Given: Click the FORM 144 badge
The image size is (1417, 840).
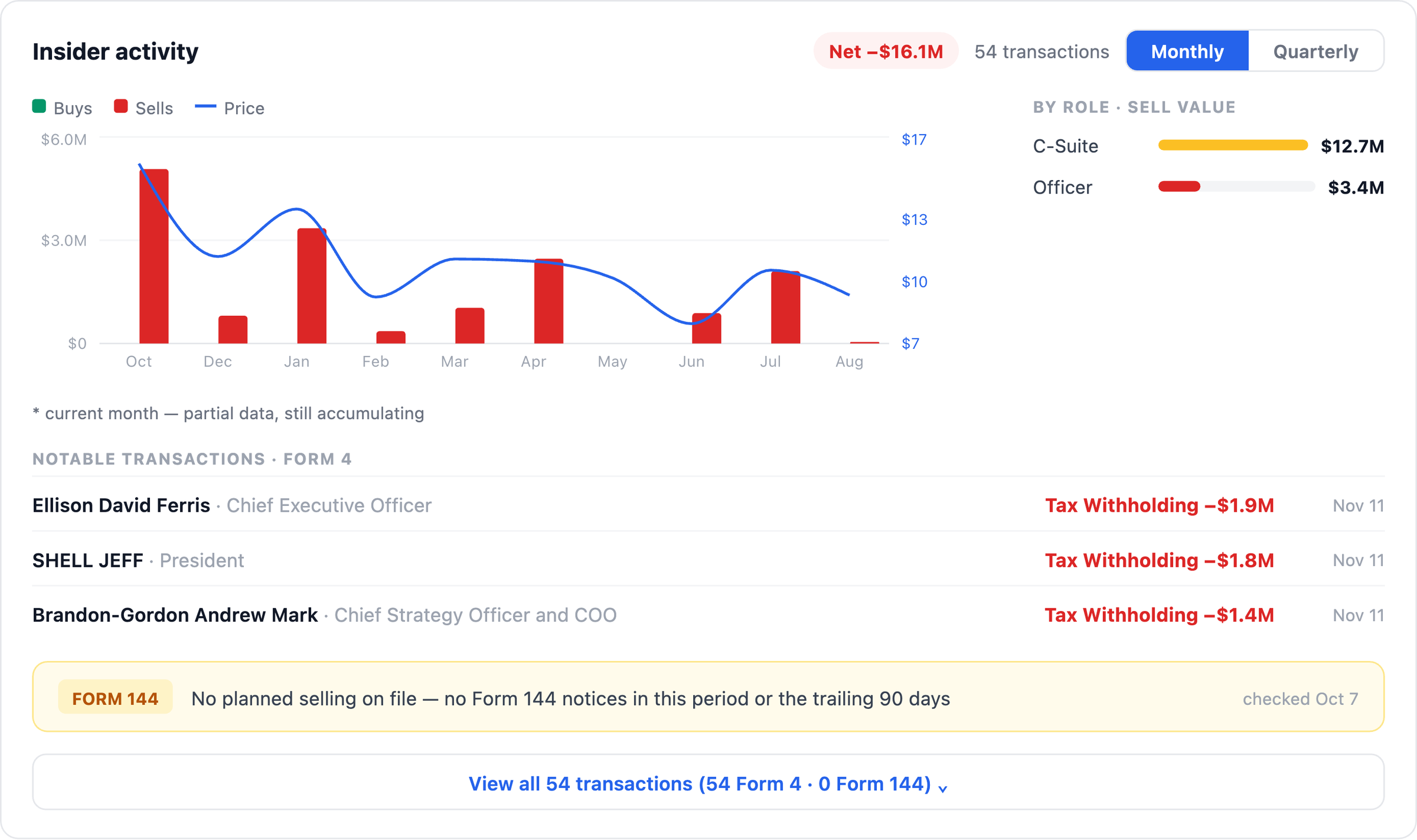Looking at the screenshot, I should [115, 698].
